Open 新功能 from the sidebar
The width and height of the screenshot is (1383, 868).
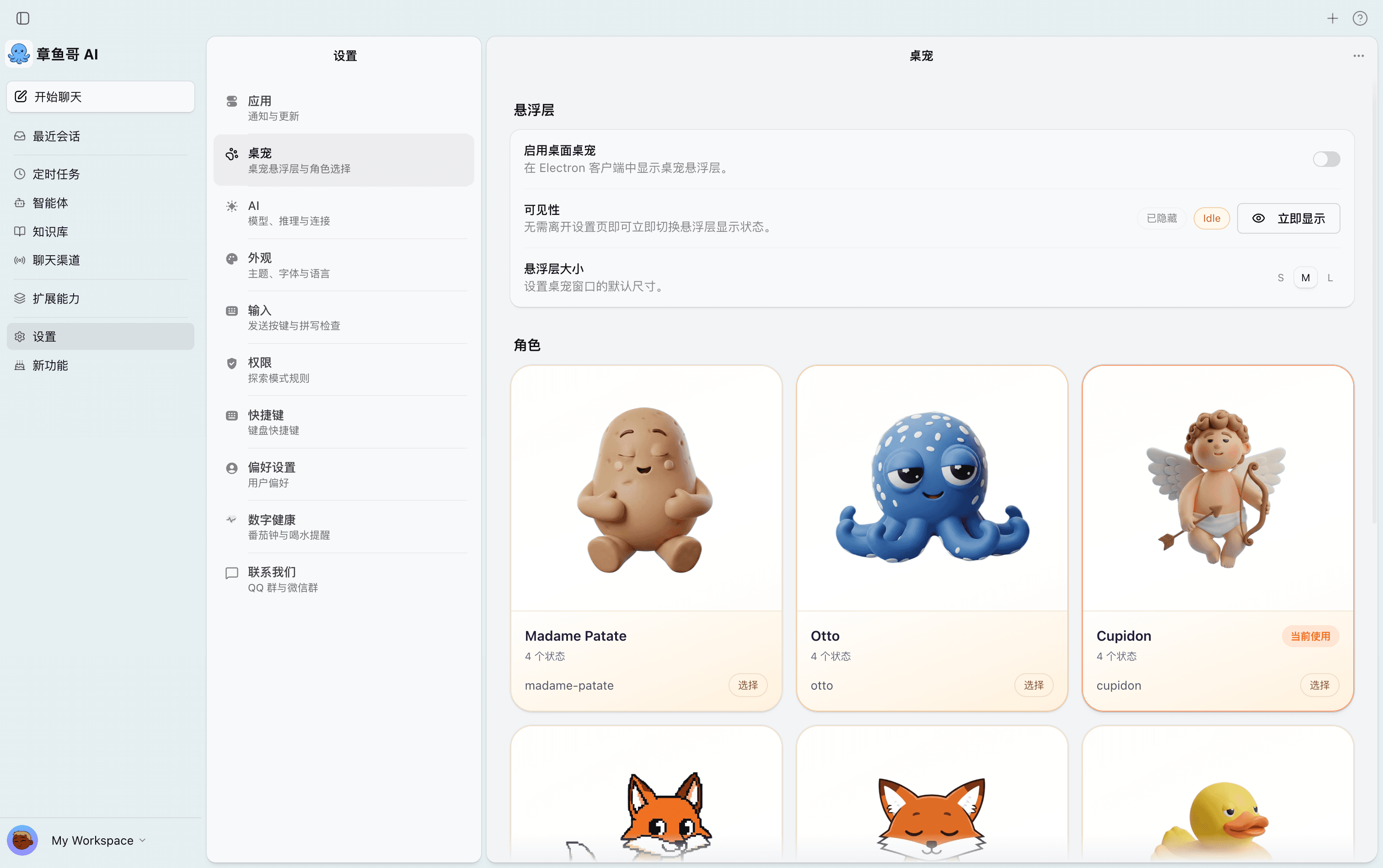coord(50,365)
